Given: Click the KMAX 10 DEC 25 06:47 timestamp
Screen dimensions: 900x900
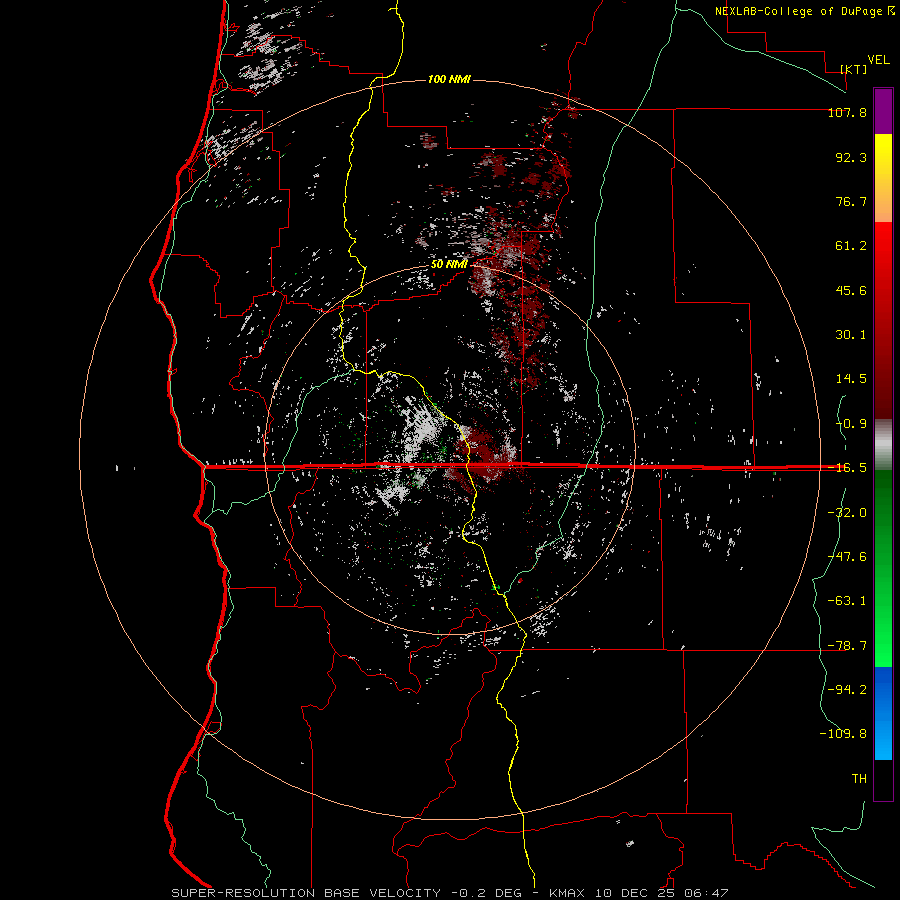Looking at the screenshot, I should pyautogui.click(x=639, y=893).
